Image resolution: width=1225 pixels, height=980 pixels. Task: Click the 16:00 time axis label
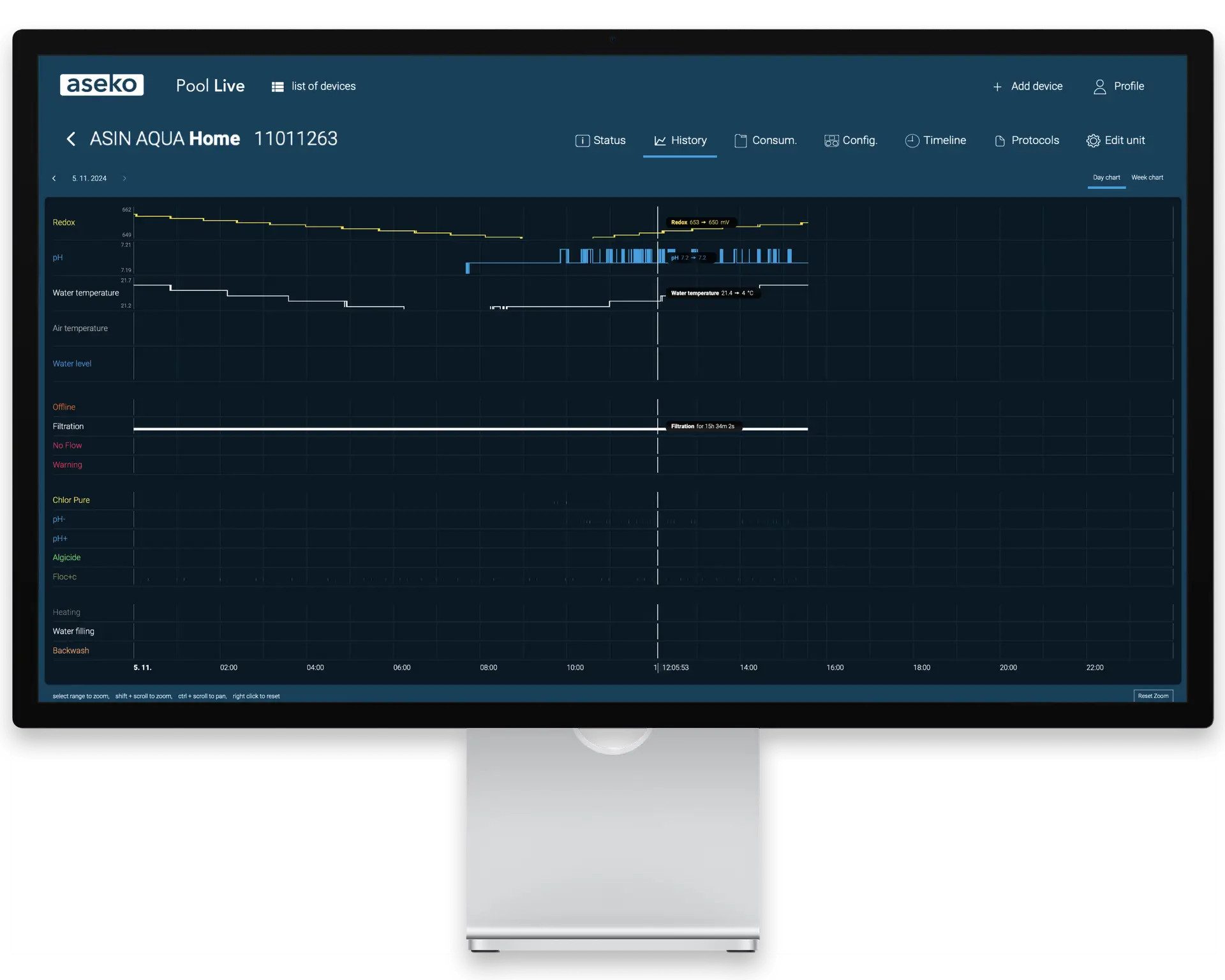click(x=835, y=668)
